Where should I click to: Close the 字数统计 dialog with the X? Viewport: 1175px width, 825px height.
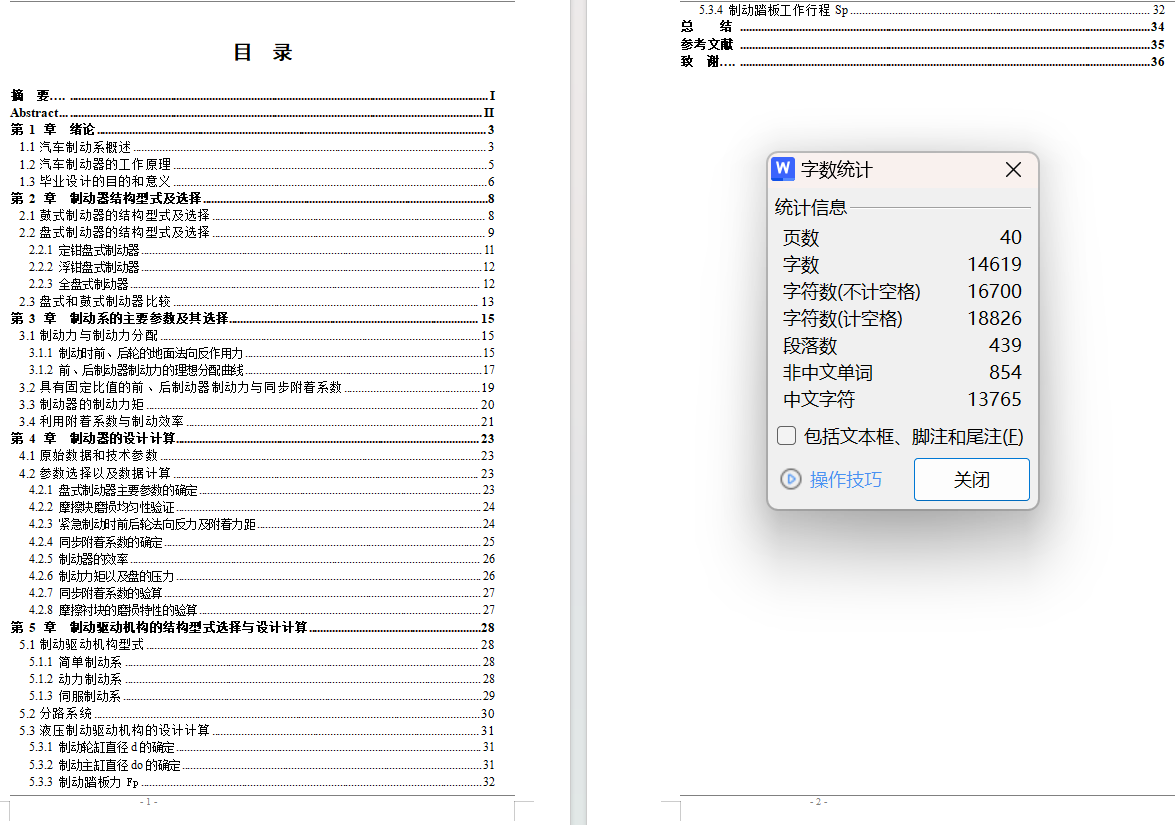[x=1013, y=170]
